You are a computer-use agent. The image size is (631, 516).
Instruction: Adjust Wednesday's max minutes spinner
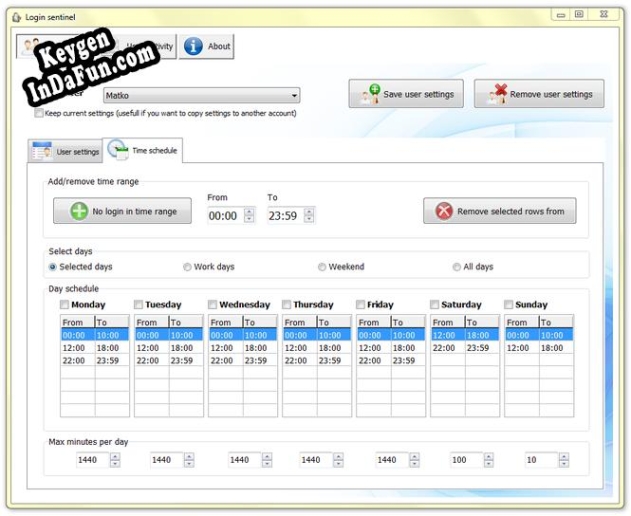pos(267,460)
